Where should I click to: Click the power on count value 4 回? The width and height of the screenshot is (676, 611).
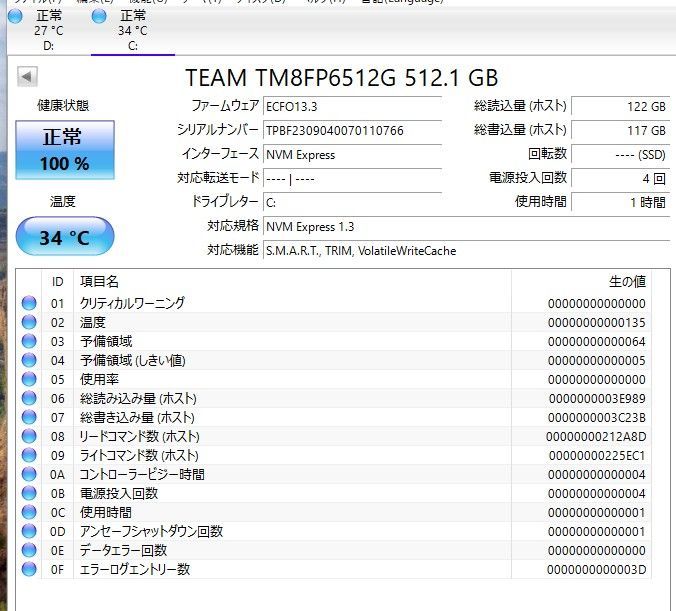coord(620,179)
